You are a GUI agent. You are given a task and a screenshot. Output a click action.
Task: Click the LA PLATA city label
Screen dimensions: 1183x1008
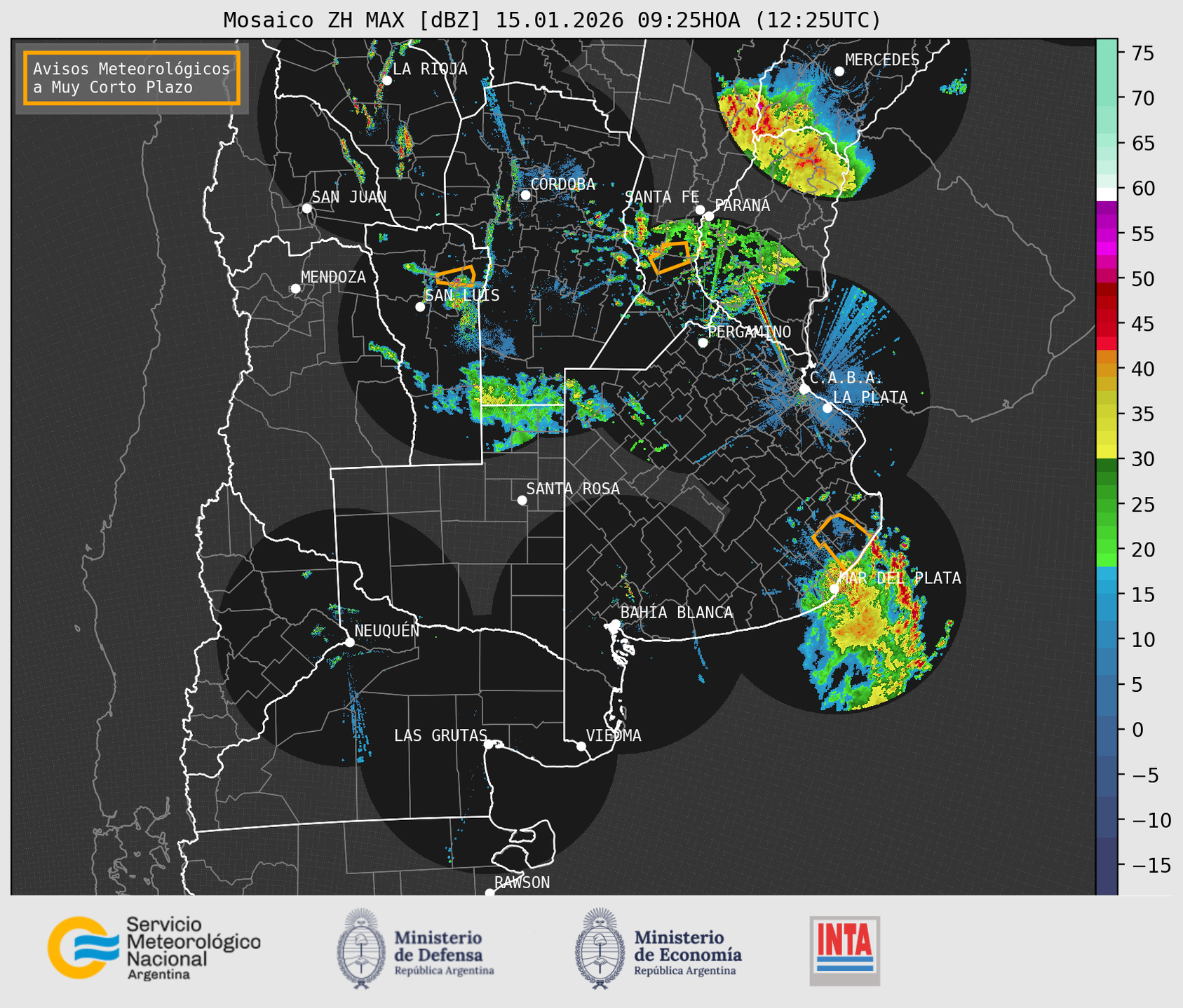coord(870,397)
